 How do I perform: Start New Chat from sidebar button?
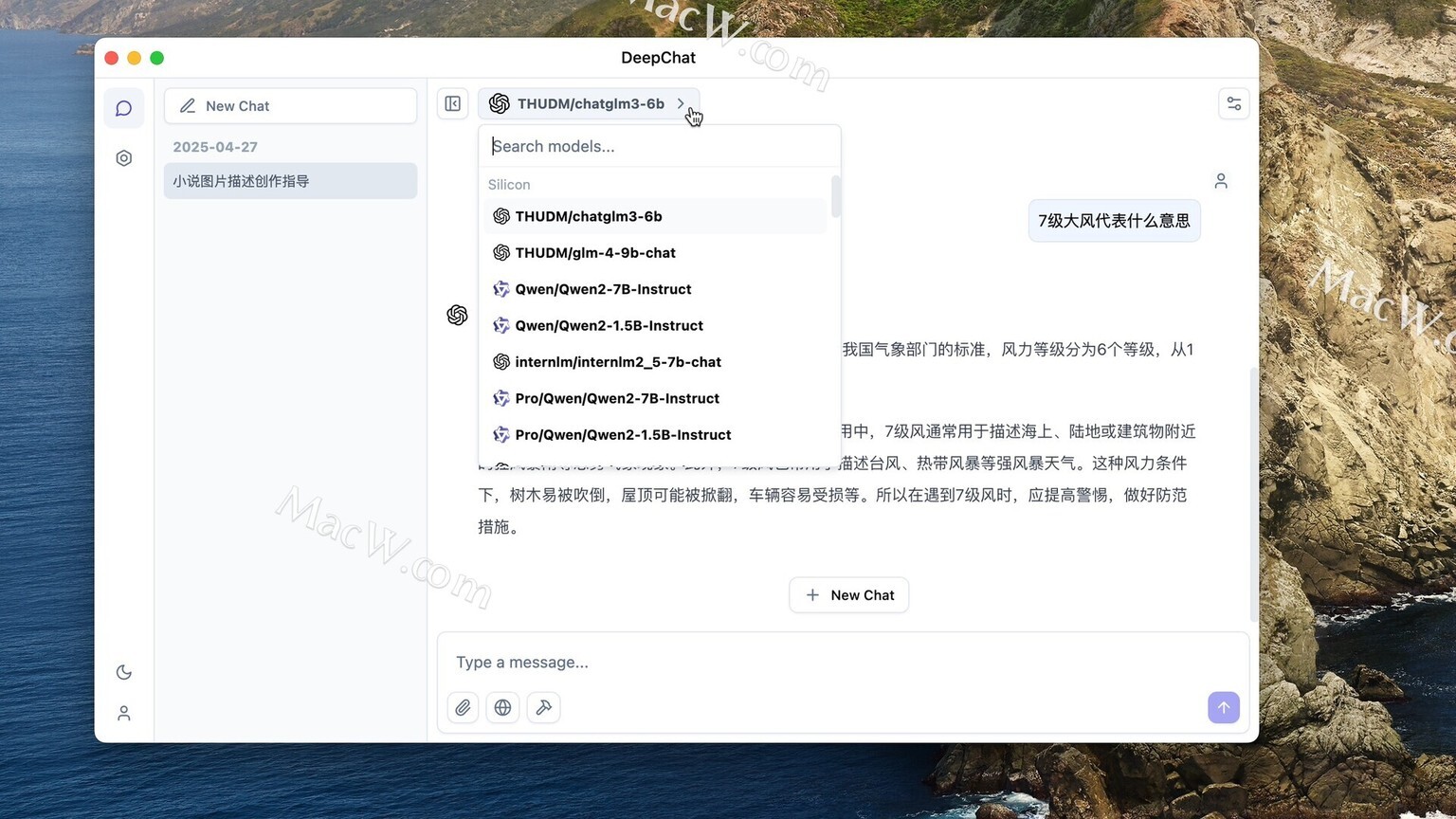click(x=290, y=106)
